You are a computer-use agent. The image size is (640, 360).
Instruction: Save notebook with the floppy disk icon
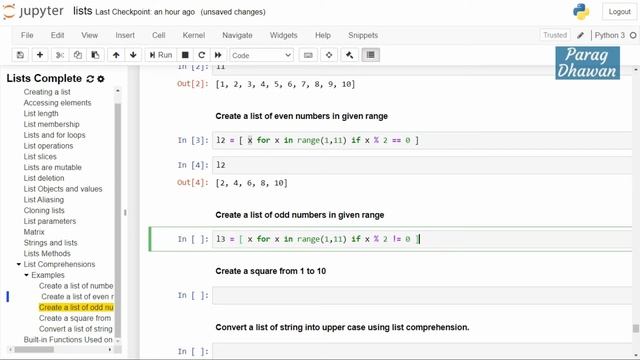click(20, 55)
